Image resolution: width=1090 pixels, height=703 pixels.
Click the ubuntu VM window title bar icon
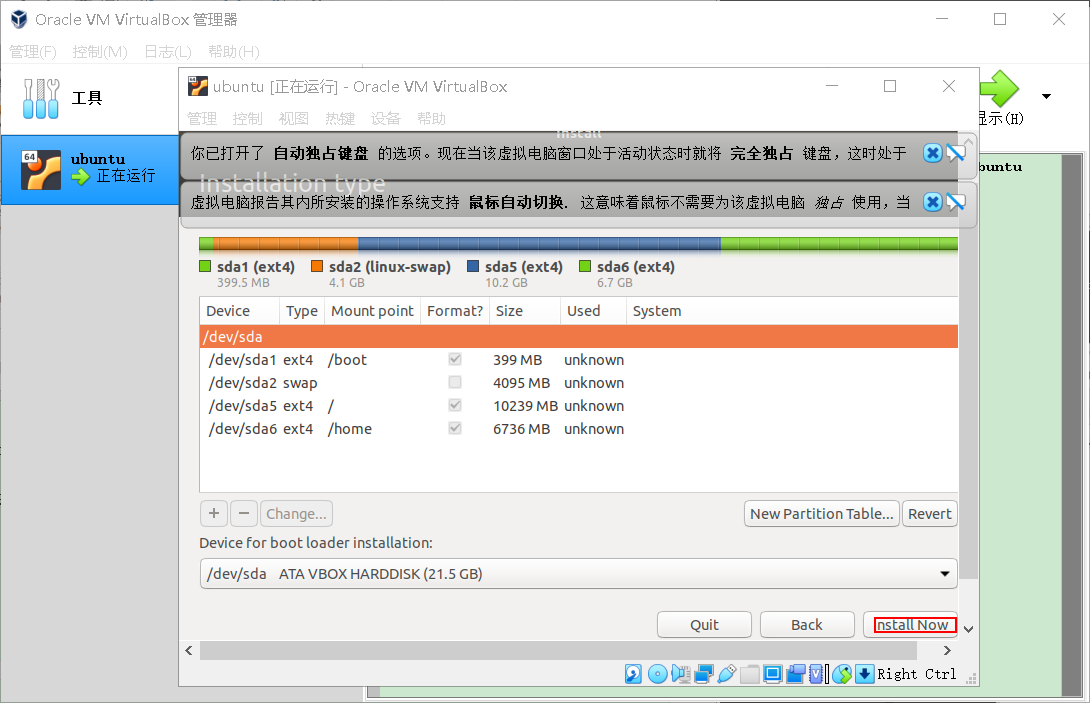(x=198, y=86)
